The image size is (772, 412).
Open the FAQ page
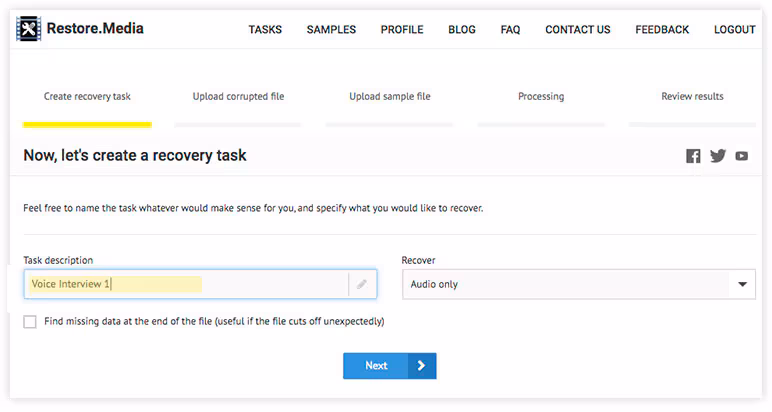(x=510, y=30)
